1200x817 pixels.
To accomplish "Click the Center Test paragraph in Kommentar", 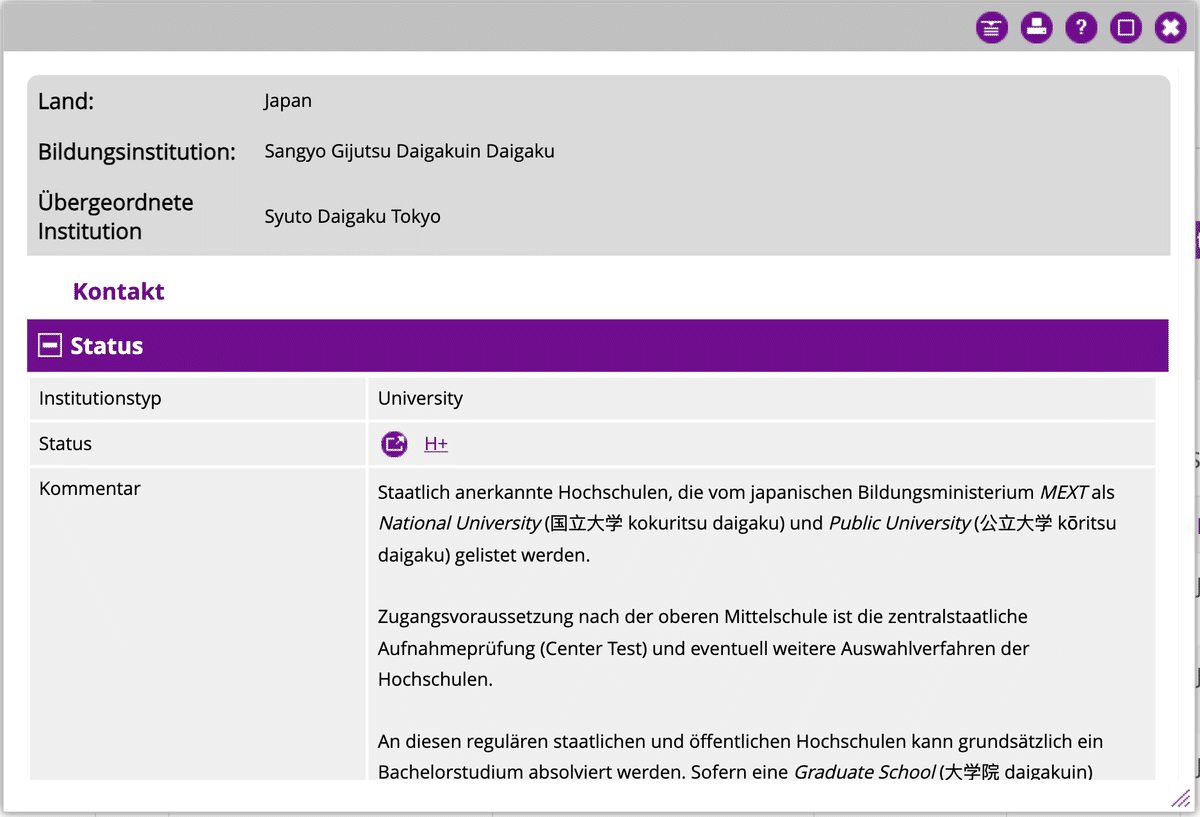I will [x=703, y=648].
